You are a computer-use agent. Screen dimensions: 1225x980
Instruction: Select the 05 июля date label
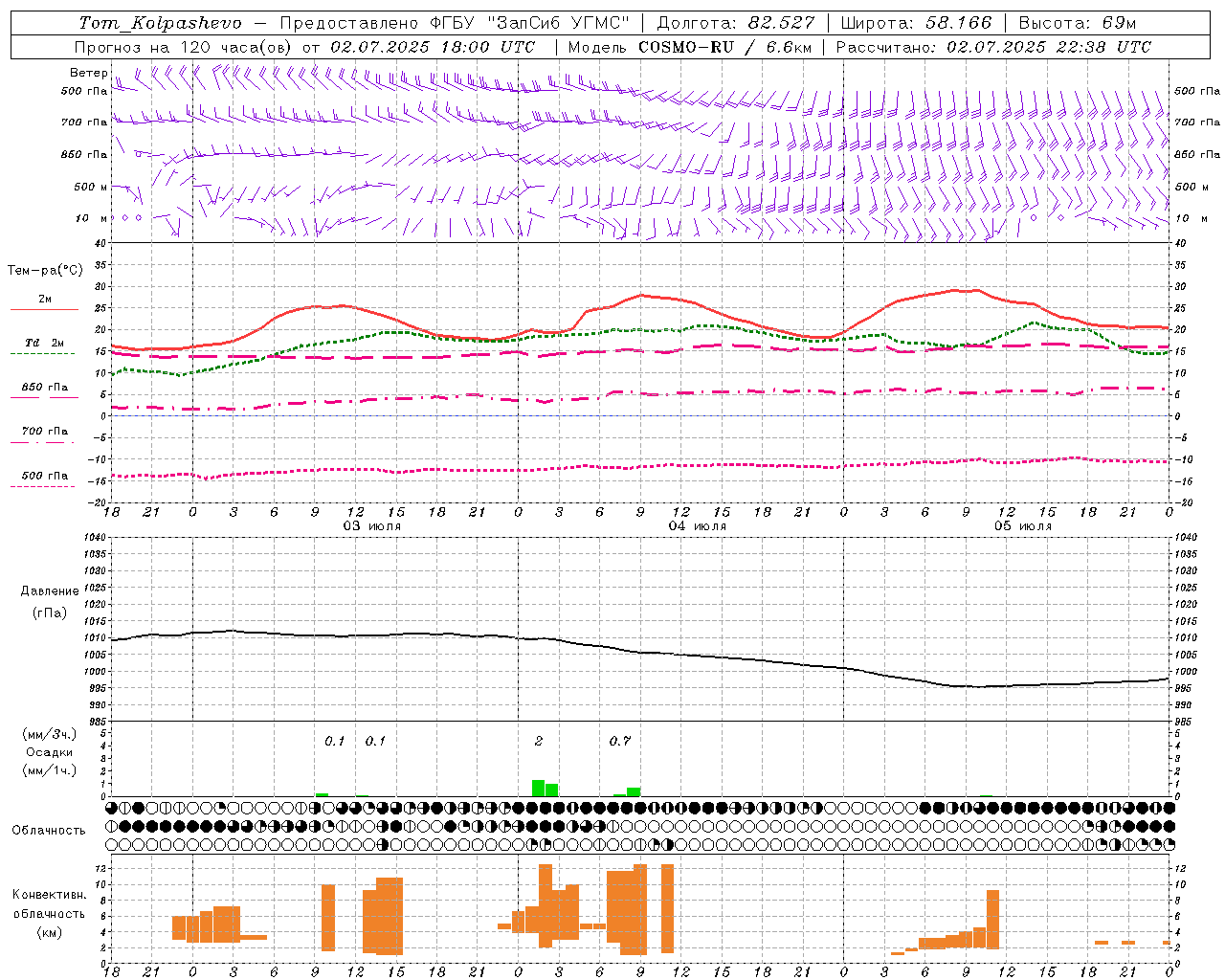click(1023, 526)
